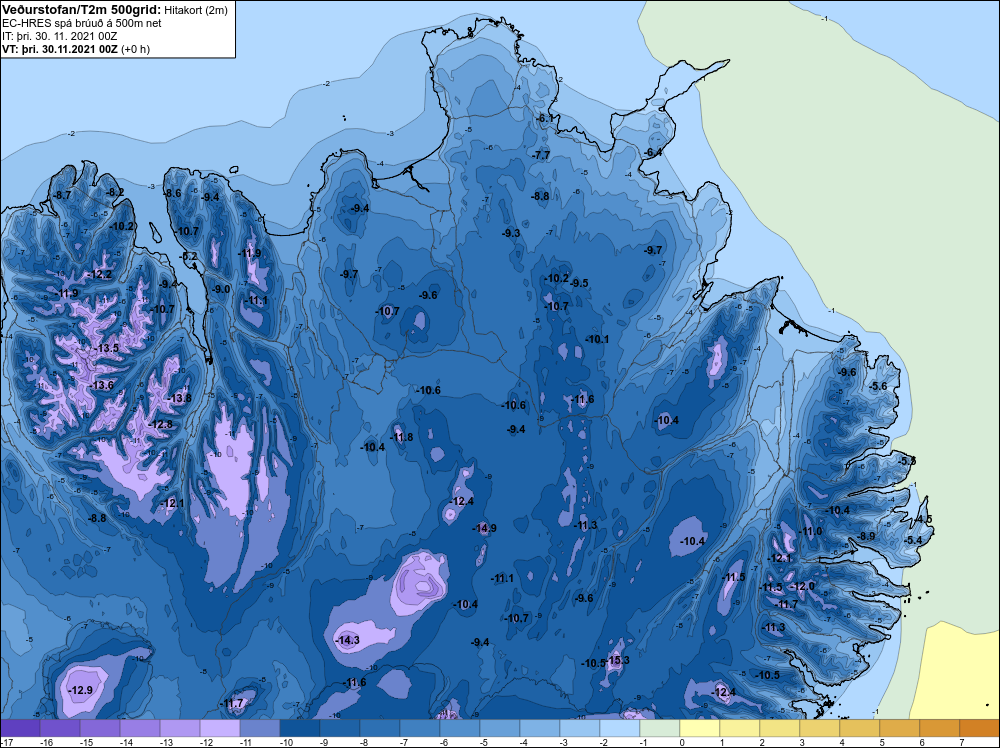Image resolution: width=1000 pixels, height=748 pixels.
Task: Pick the pale green swatch between -1 and 0
Action: (659, 728)
